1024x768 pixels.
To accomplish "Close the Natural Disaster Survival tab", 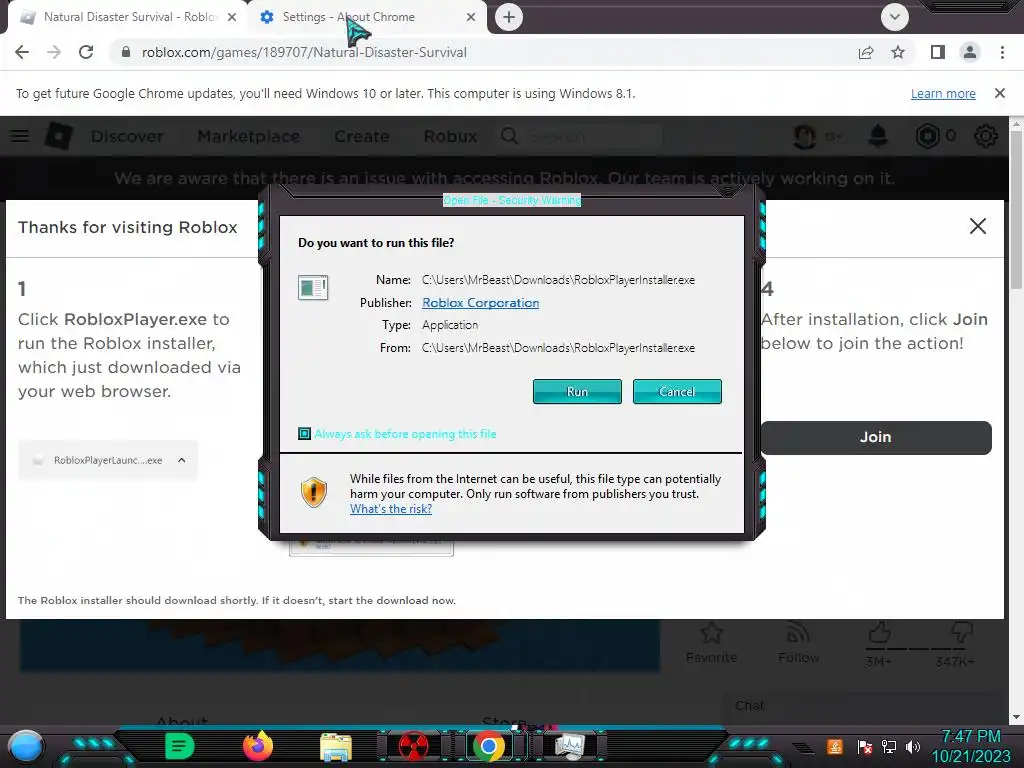I will pyautogui.click(x=232, y=17).
